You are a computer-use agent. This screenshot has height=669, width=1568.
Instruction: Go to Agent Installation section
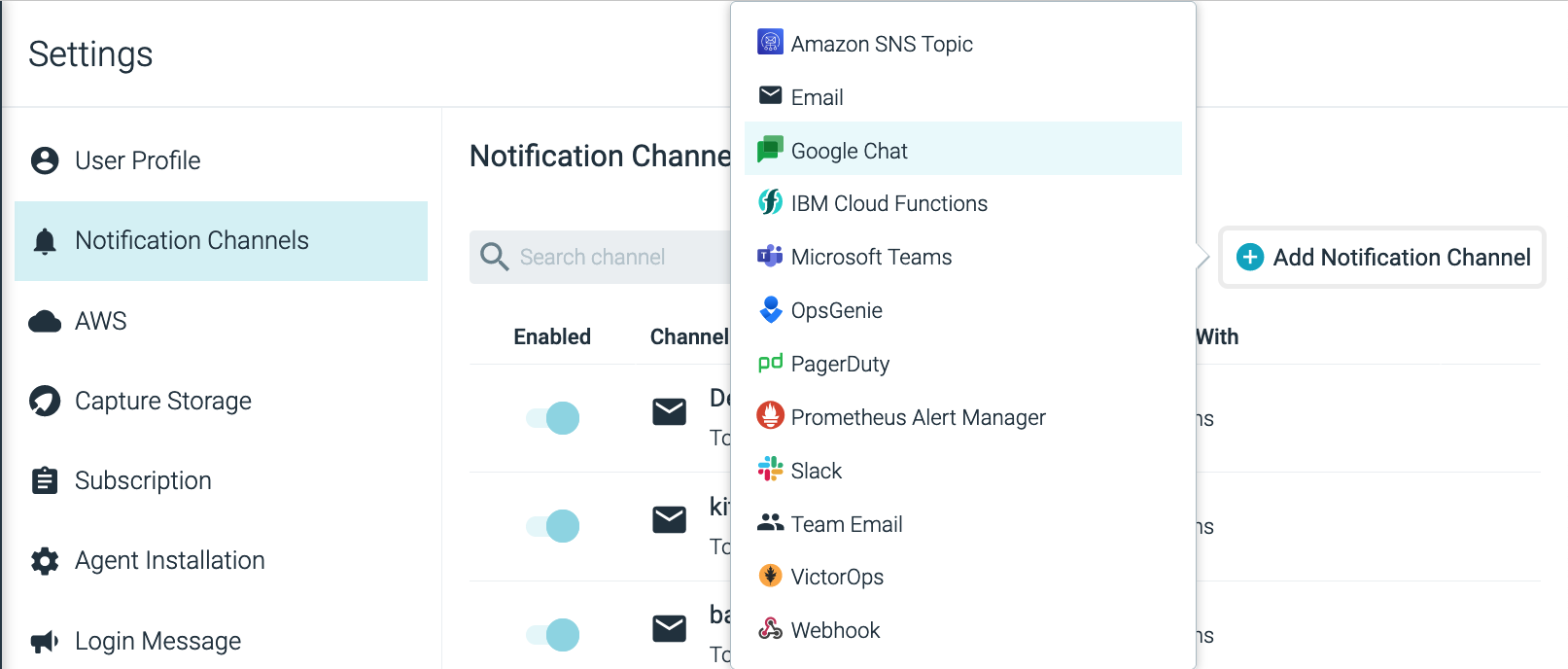point(222,560)
